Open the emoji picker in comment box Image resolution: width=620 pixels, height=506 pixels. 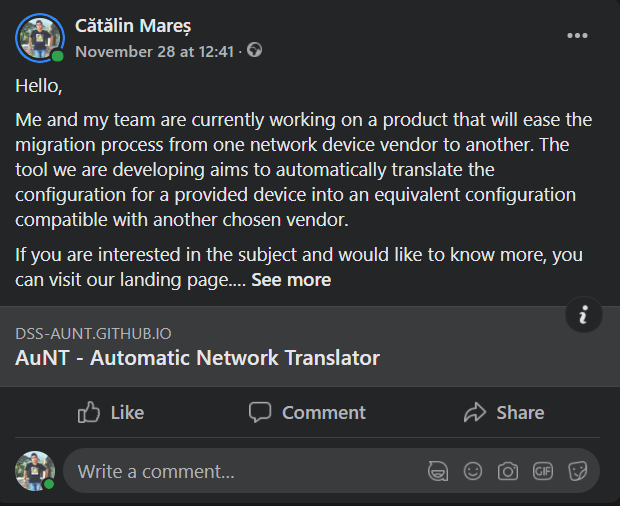473,471
